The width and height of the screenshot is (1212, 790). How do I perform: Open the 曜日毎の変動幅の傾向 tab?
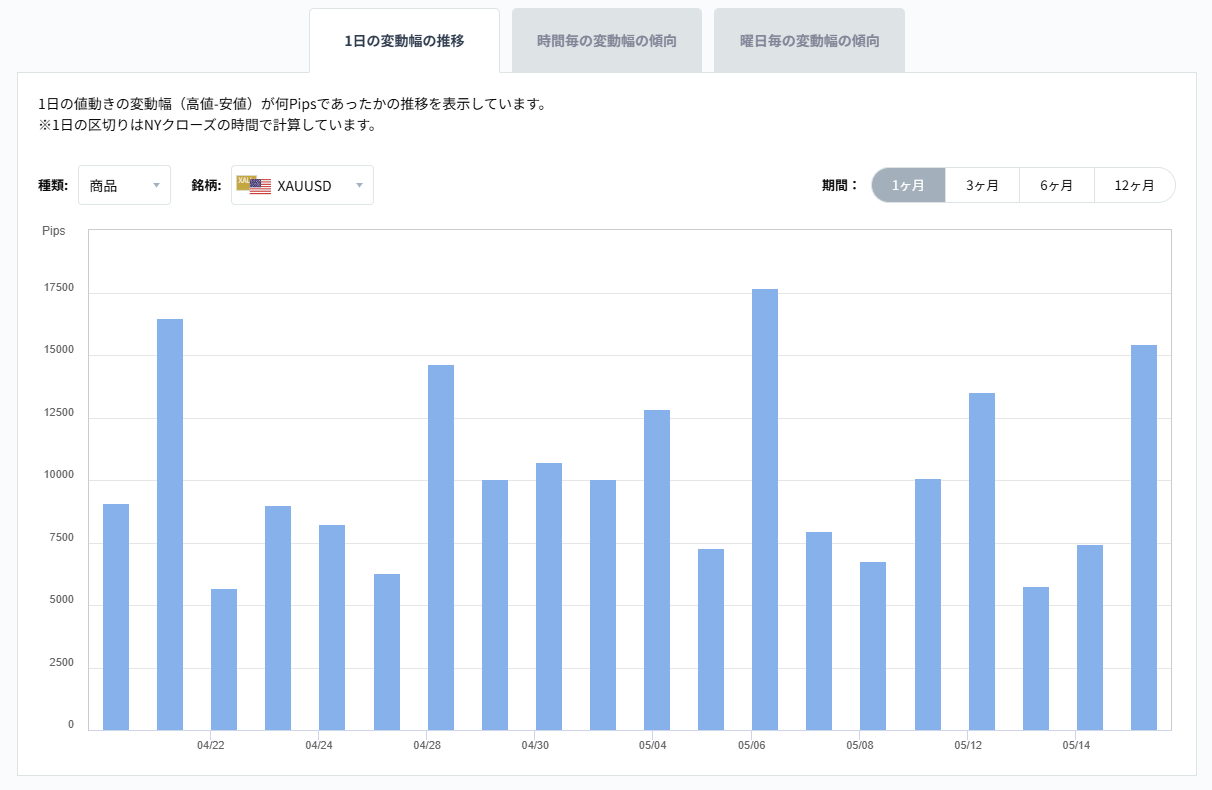[809, 41]
